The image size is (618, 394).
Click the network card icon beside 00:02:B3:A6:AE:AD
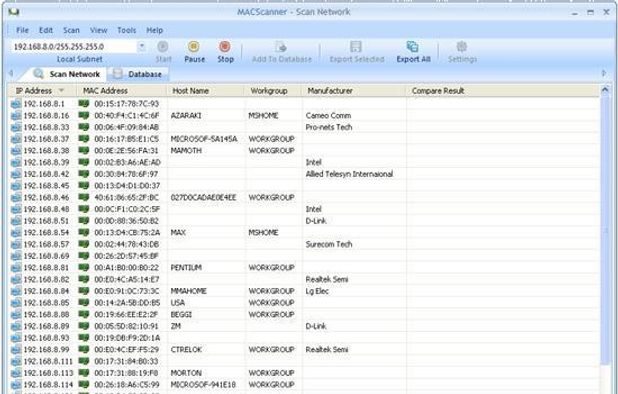84,162
